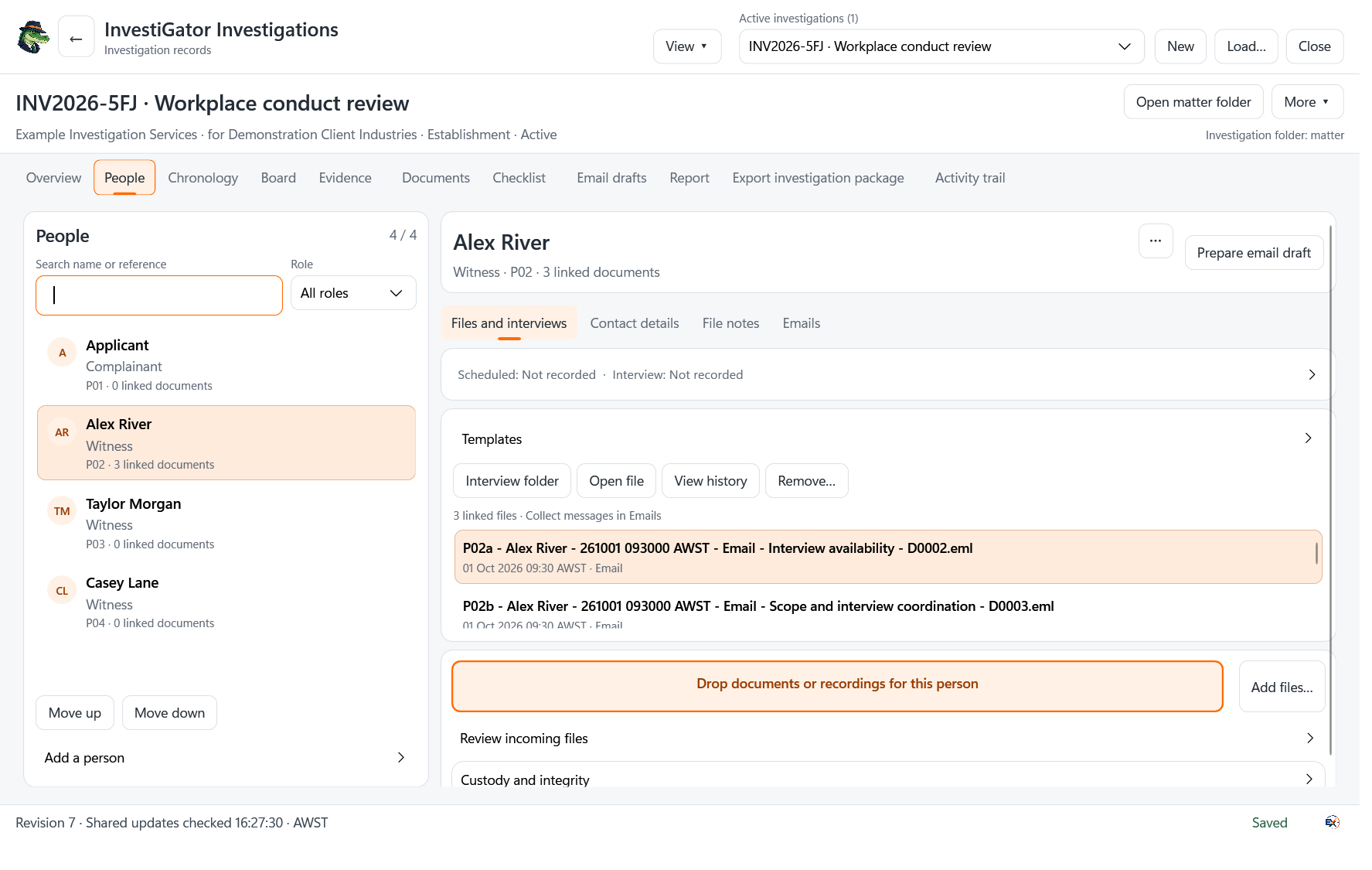Viewport: 1372px width, 870px height.
Task: Click the AR avatar for Alex River
Action: coord(62,432)
